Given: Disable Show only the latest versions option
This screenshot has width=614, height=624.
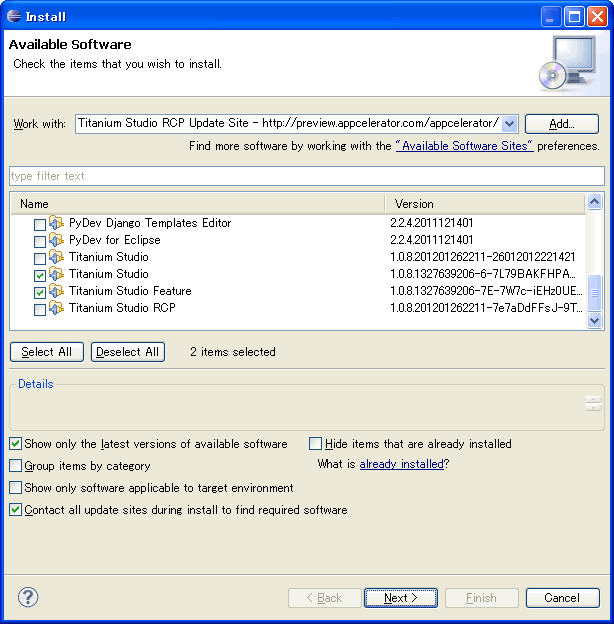Looking at the screenshot, I should click(16, 443).
